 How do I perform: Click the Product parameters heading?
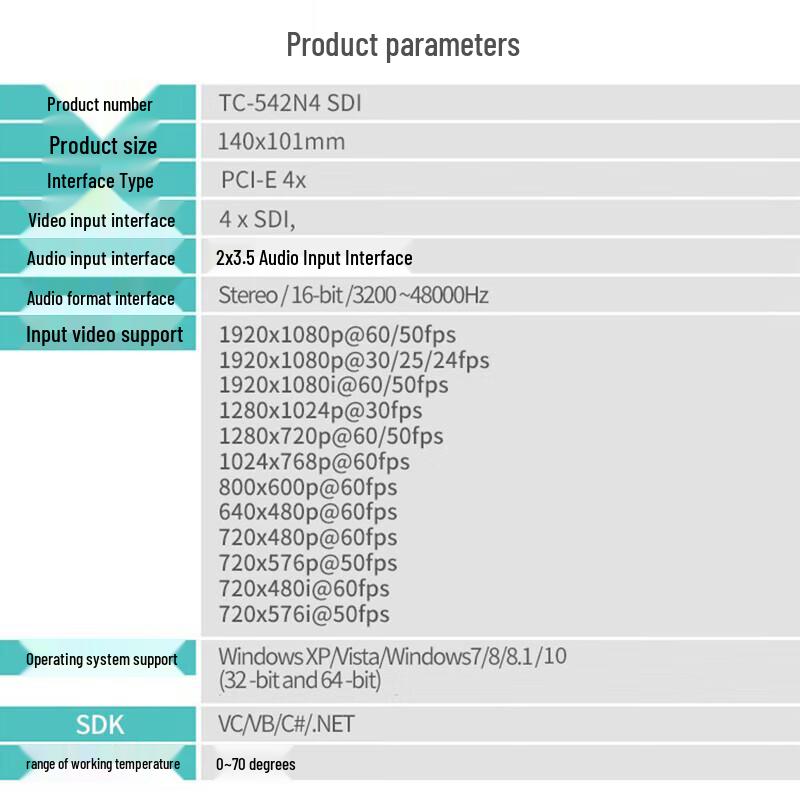403,45
